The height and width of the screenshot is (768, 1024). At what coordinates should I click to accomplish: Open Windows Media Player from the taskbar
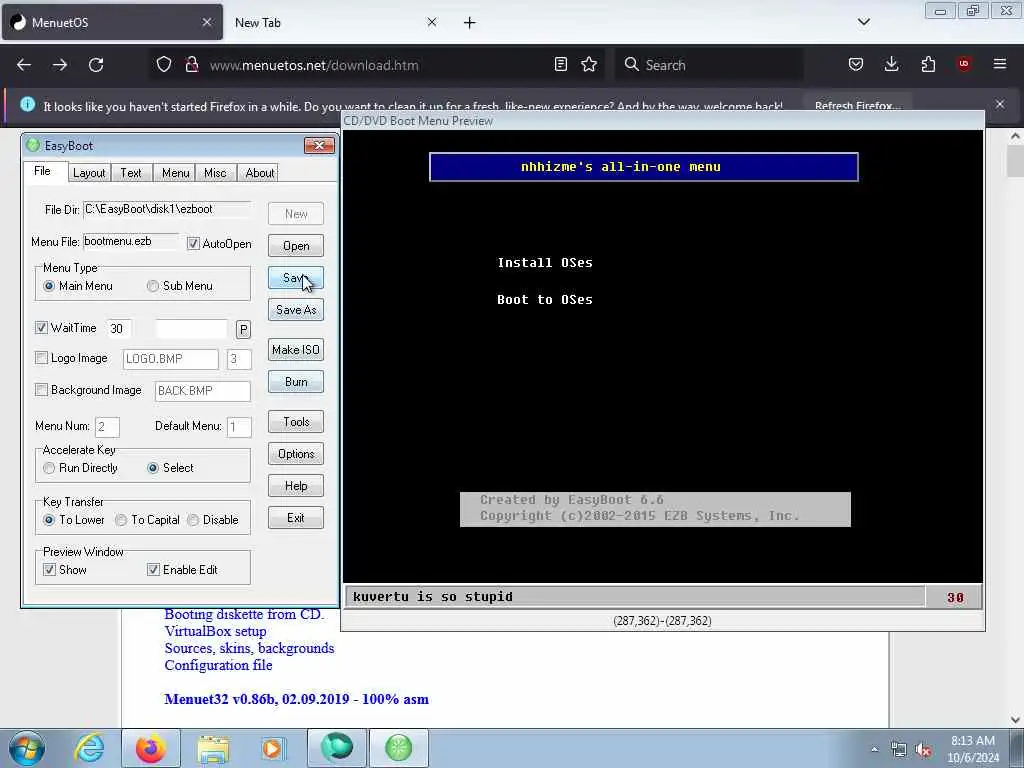pos(273,748)
